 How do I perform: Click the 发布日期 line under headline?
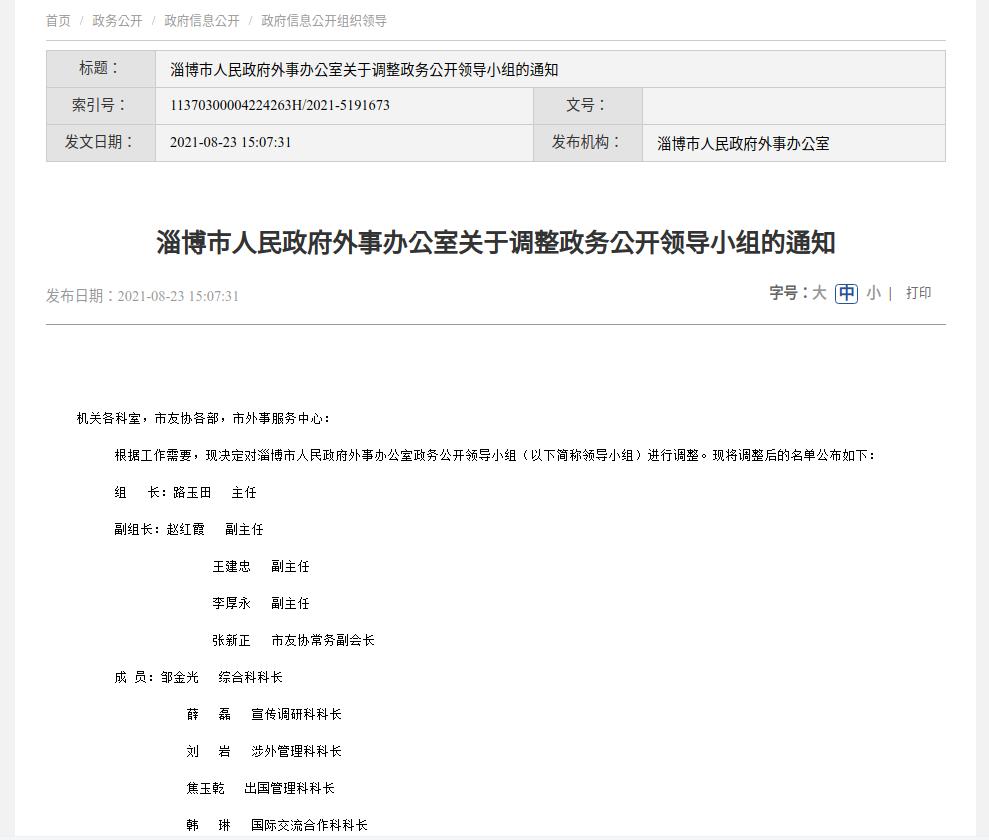pos(143,296)
